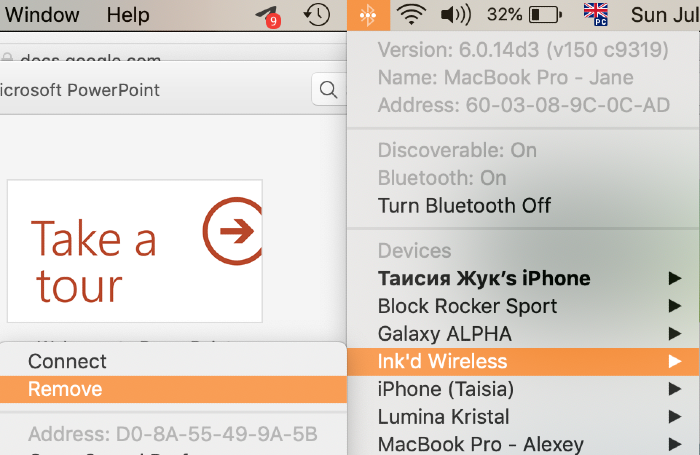Click the Take a tour arrow circle
This screenshot has height=455, width=700.
[x=233, y=230]
